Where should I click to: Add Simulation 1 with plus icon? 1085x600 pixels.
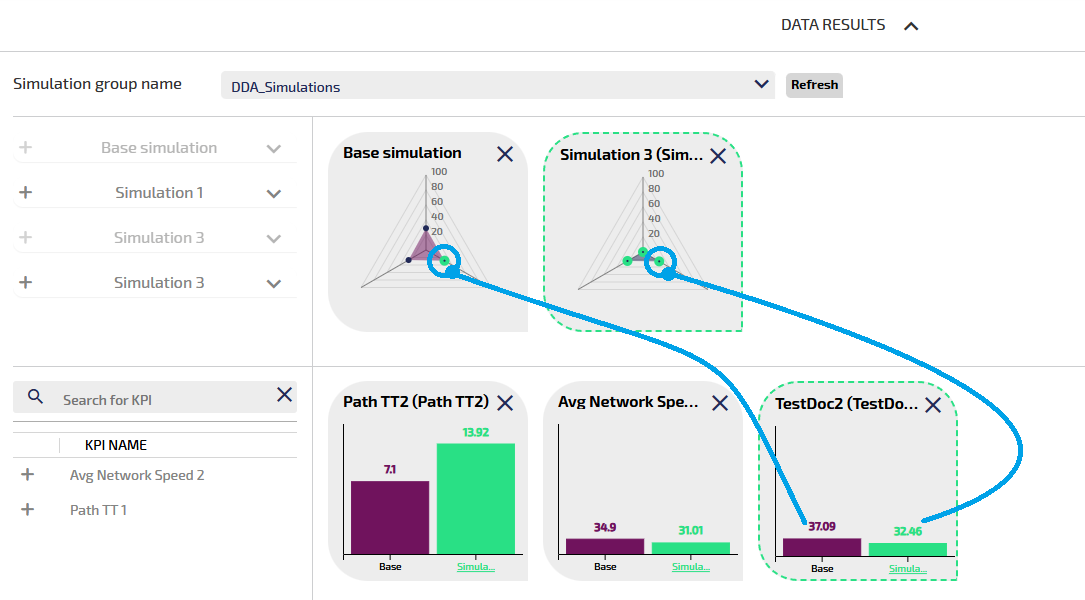click(x=26, y=193)
